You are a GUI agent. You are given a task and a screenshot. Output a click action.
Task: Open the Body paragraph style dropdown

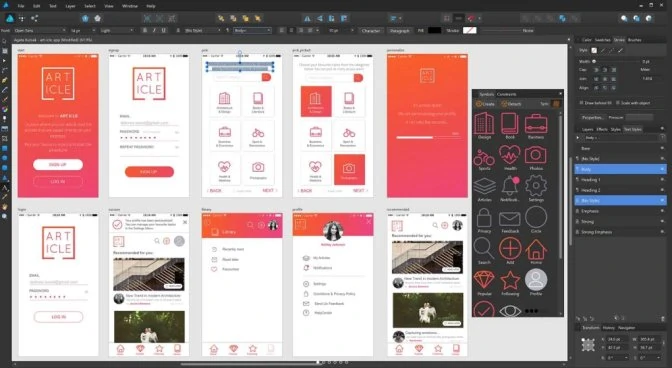tap(252, 30)
